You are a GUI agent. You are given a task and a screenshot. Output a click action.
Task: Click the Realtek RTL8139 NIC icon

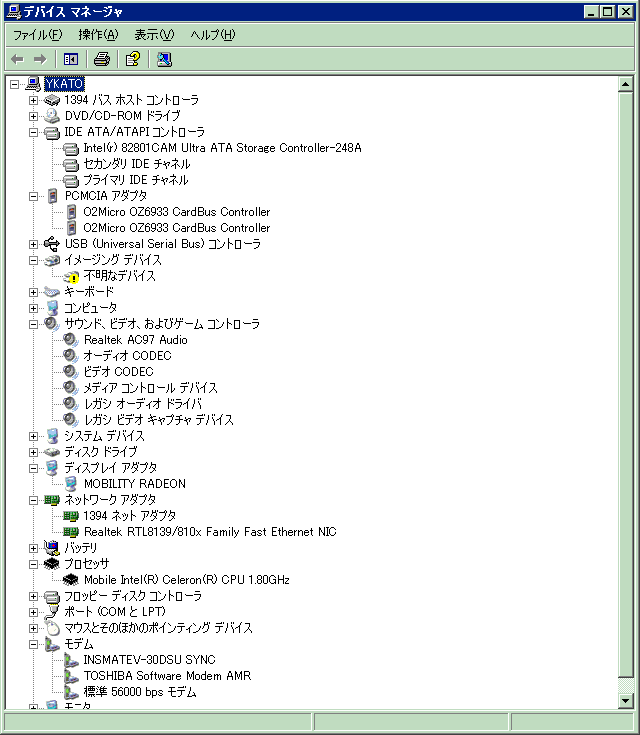71,532
